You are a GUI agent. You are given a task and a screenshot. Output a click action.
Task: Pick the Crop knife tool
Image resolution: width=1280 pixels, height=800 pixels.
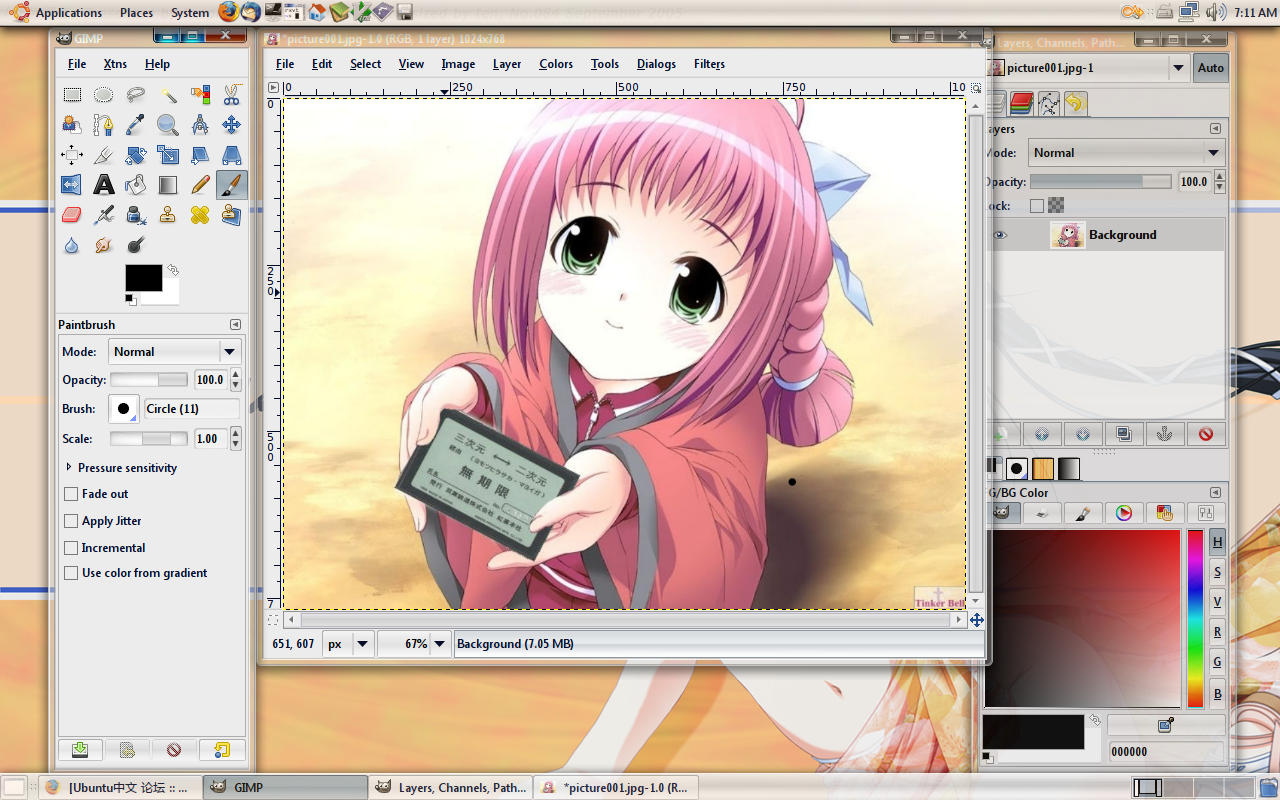click(103, 155)
